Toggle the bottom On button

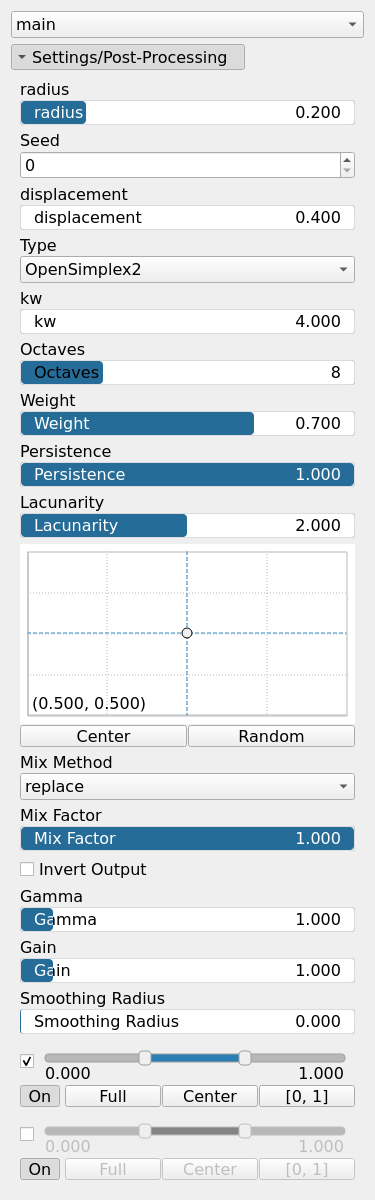pyautogui.click(x=40, y=1169)
